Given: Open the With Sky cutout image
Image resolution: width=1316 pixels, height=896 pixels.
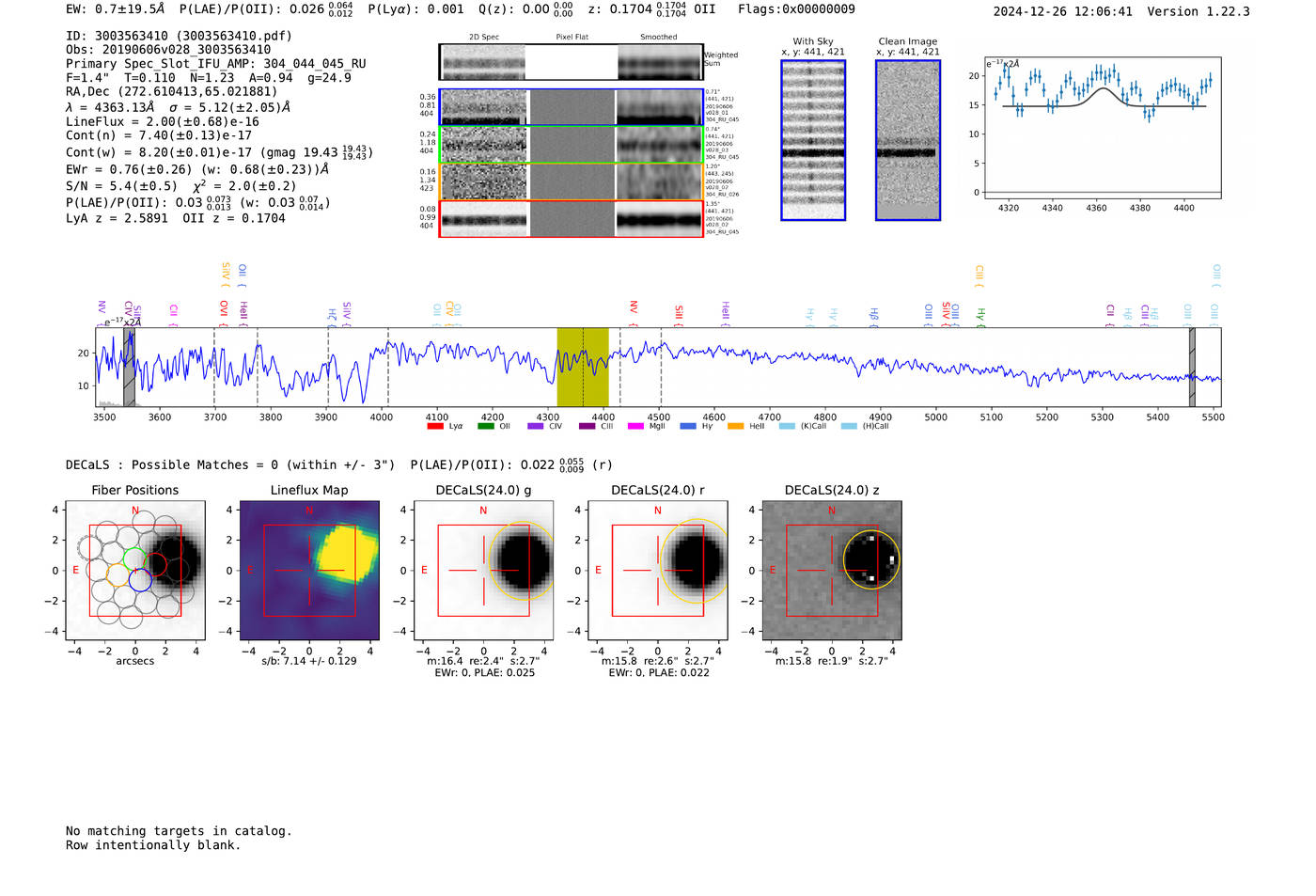Looking at the screenshot, I should pos(813,140).
